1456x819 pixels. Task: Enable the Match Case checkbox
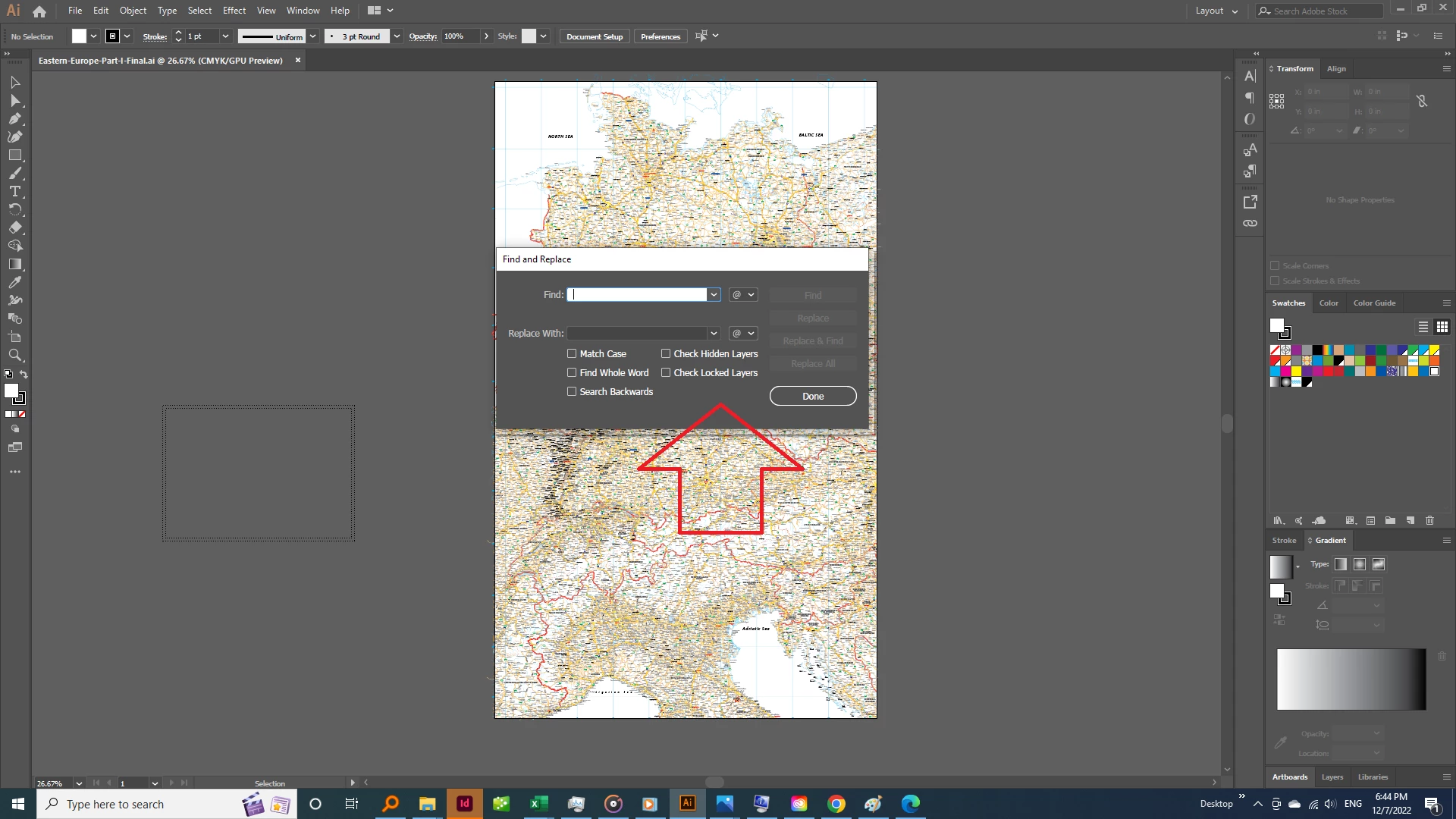pos(572,353)
